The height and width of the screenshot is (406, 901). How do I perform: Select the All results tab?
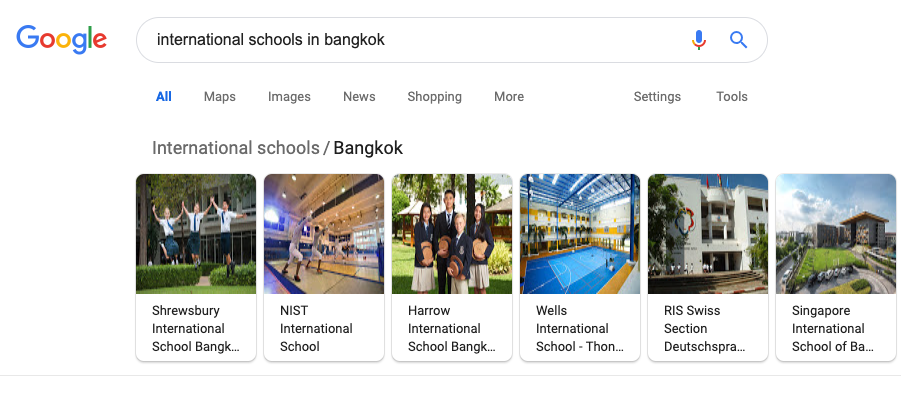pyautogui.click(x=164, y=96)
